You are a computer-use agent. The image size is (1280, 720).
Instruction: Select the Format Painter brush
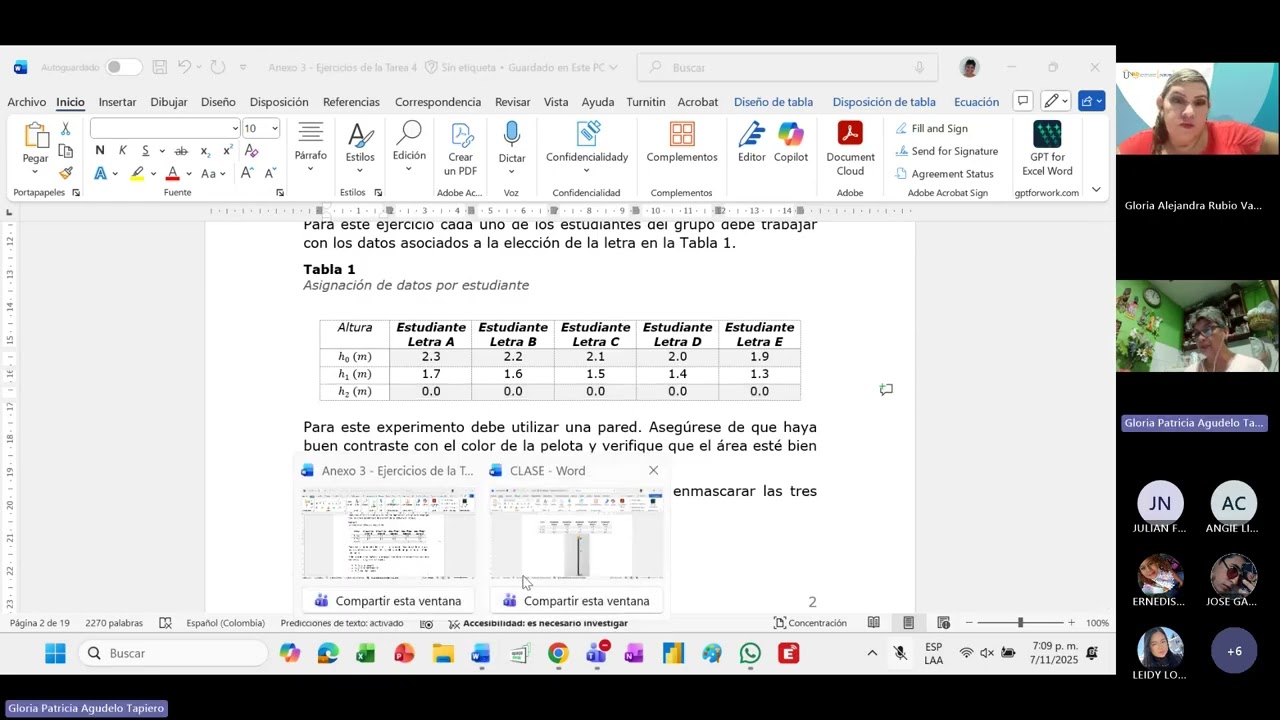66,173
